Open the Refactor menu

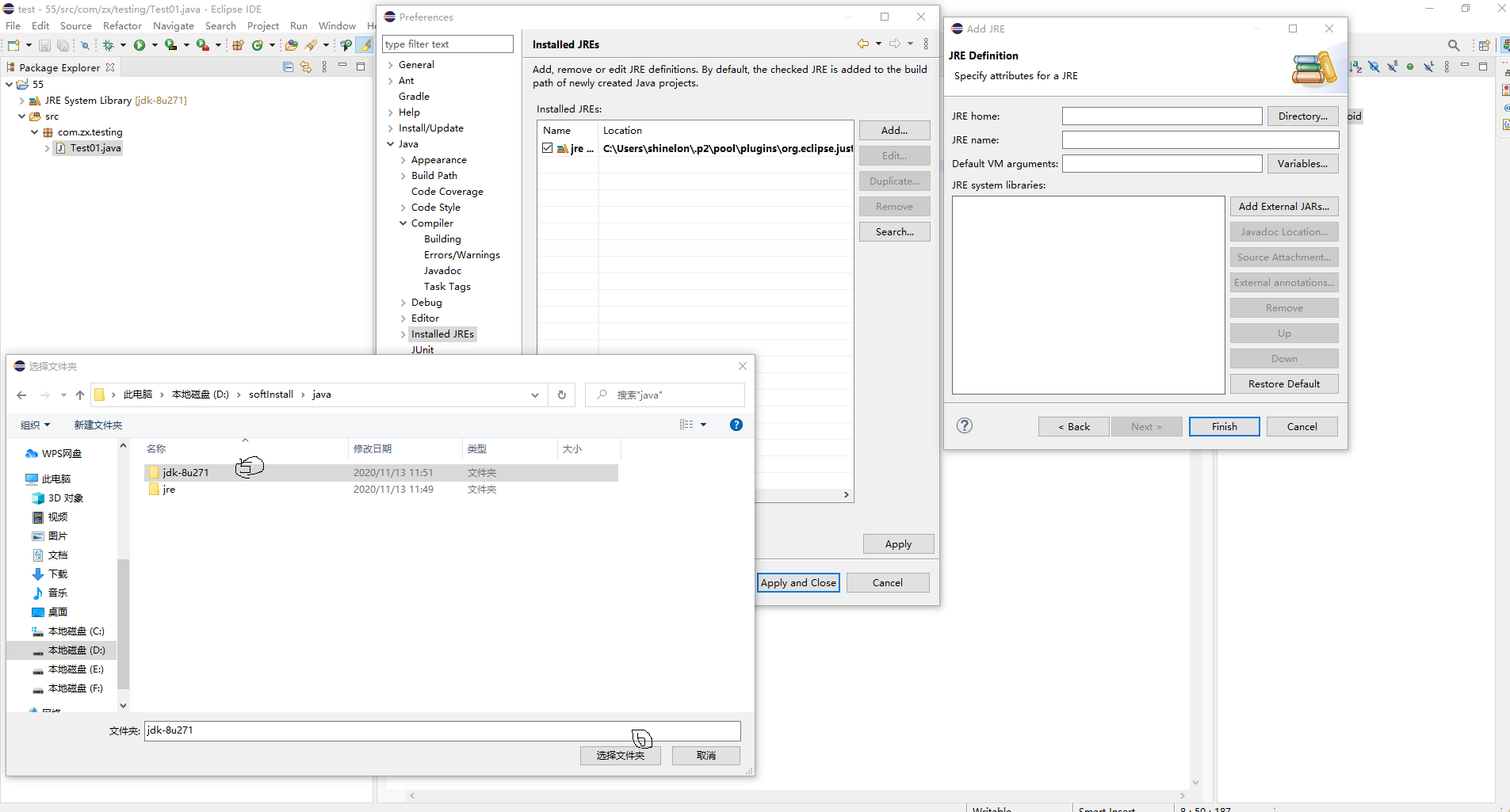coord(122,25)
